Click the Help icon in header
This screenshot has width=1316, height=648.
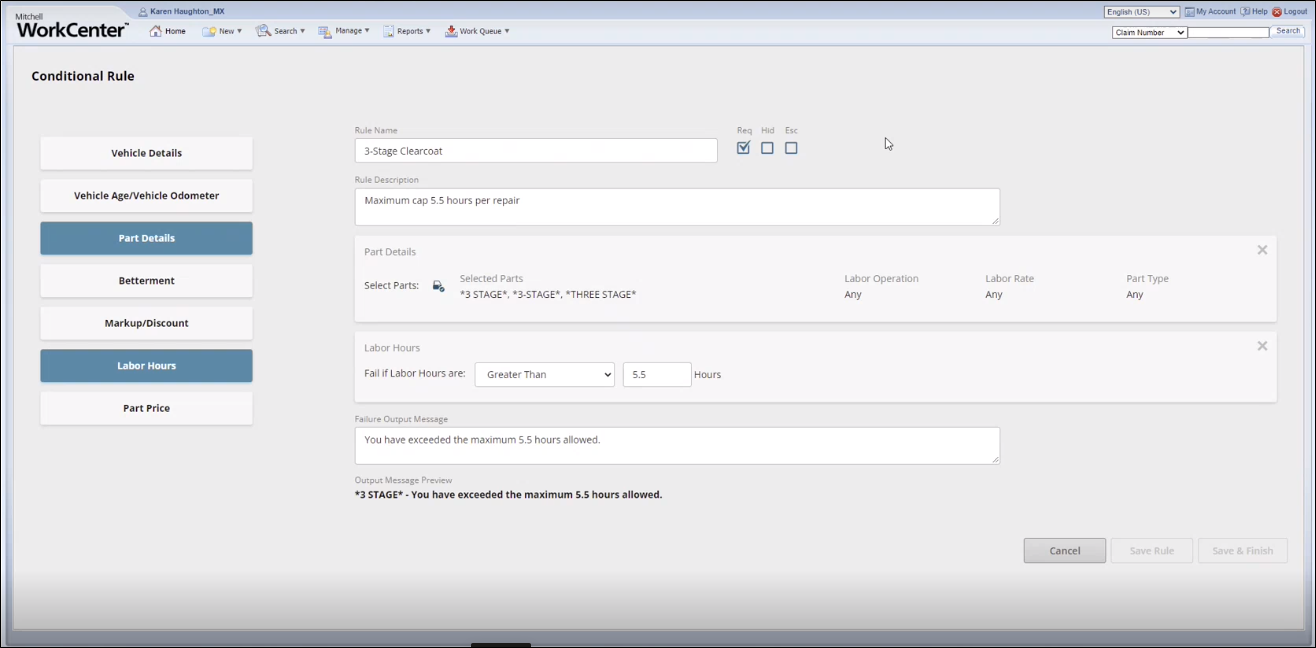click(1244, 12)
